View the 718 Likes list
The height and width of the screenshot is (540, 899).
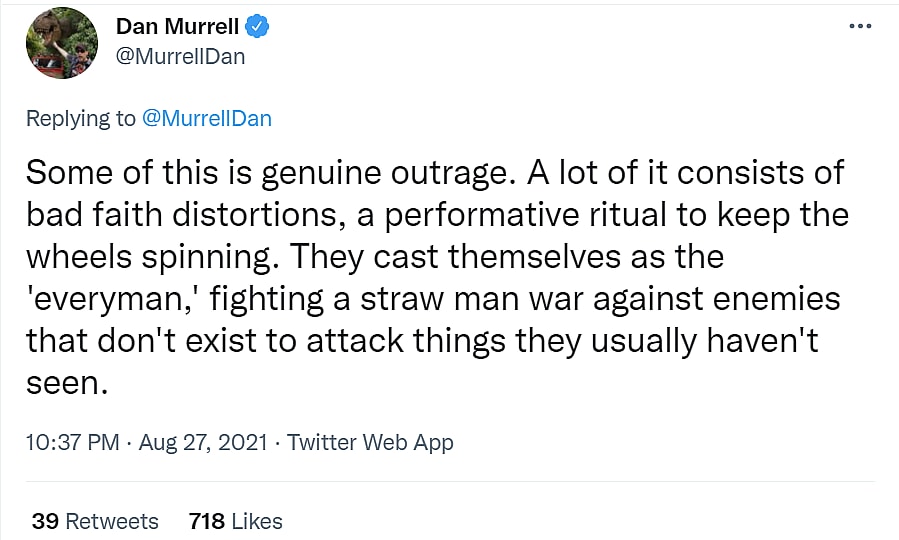235,521
